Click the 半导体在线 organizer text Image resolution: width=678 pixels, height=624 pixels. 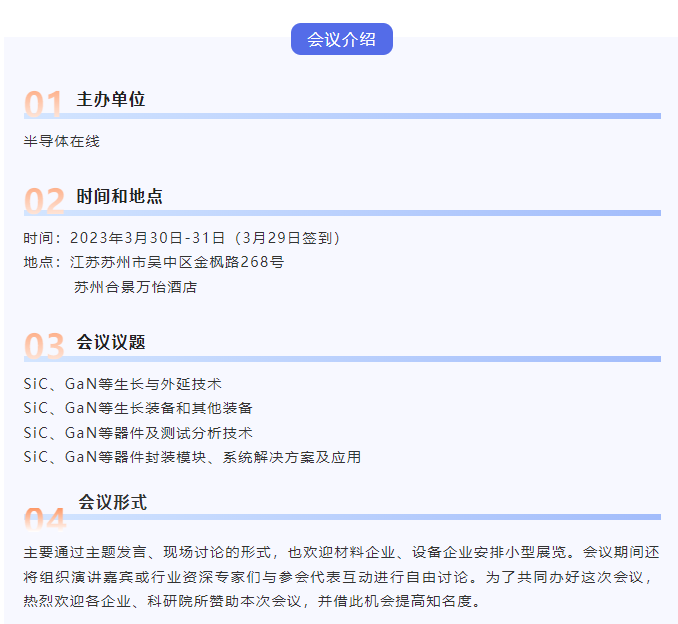click(x=62, y=142)
